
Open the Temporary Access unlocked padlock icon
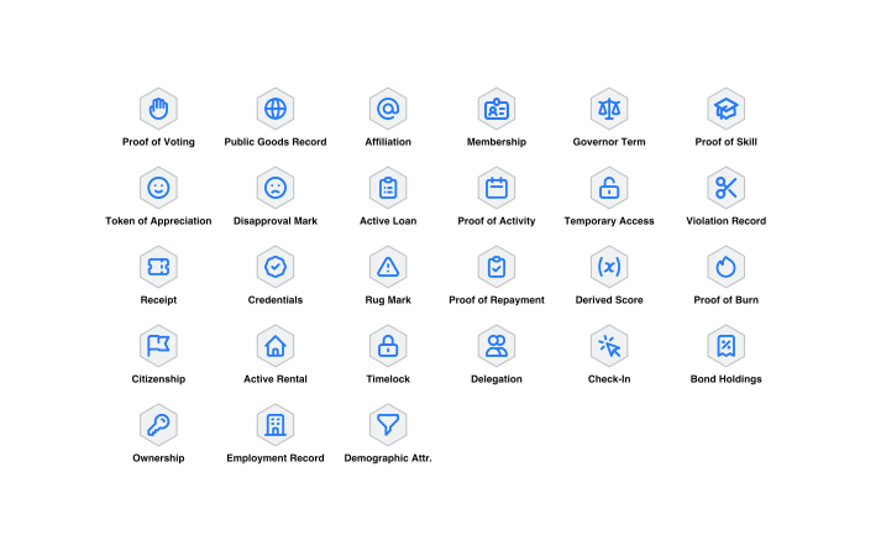click(x=609, y=187)
